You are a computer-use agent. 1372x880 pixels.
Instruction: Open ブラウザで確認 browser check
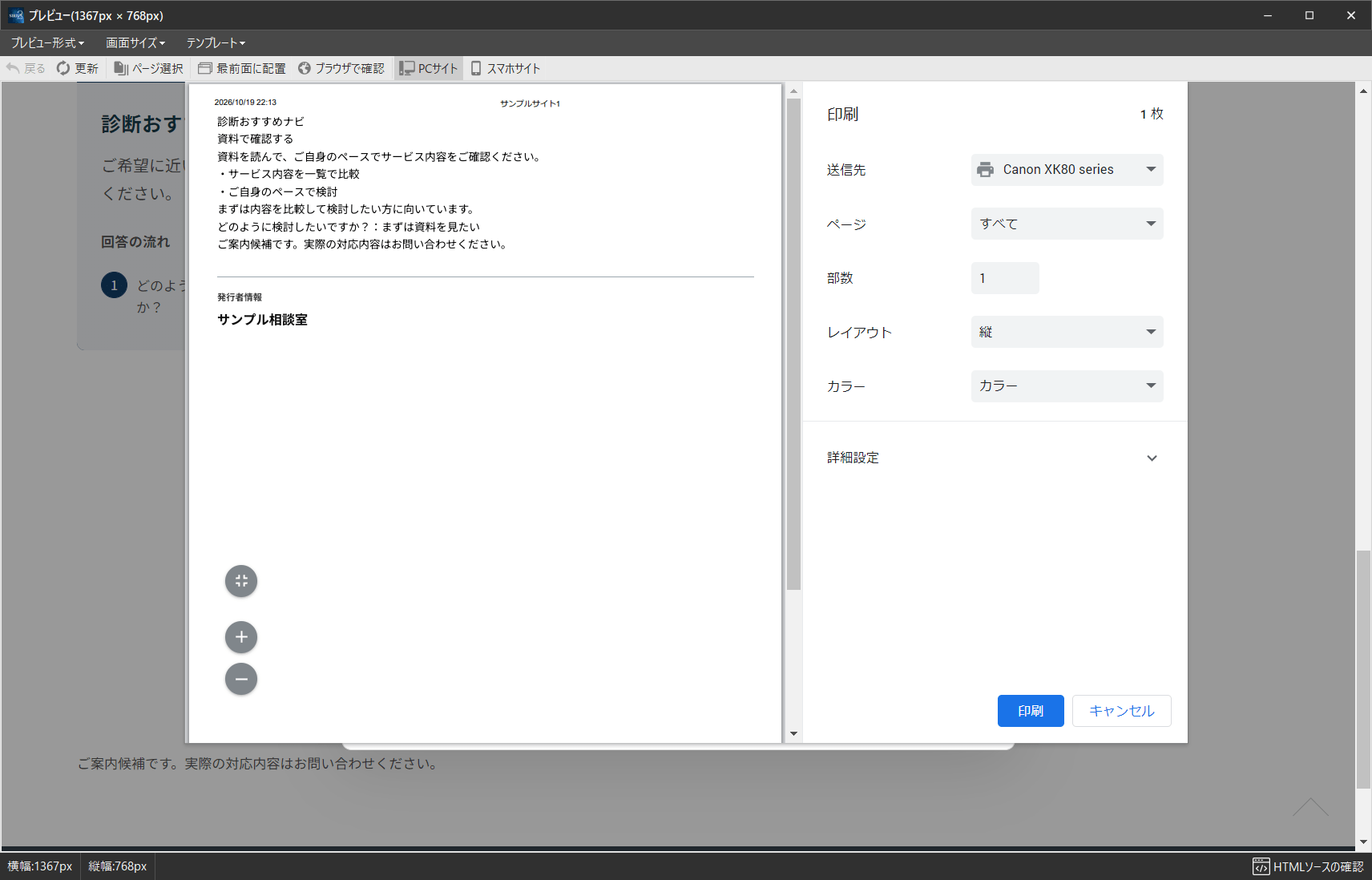point(341,68)
